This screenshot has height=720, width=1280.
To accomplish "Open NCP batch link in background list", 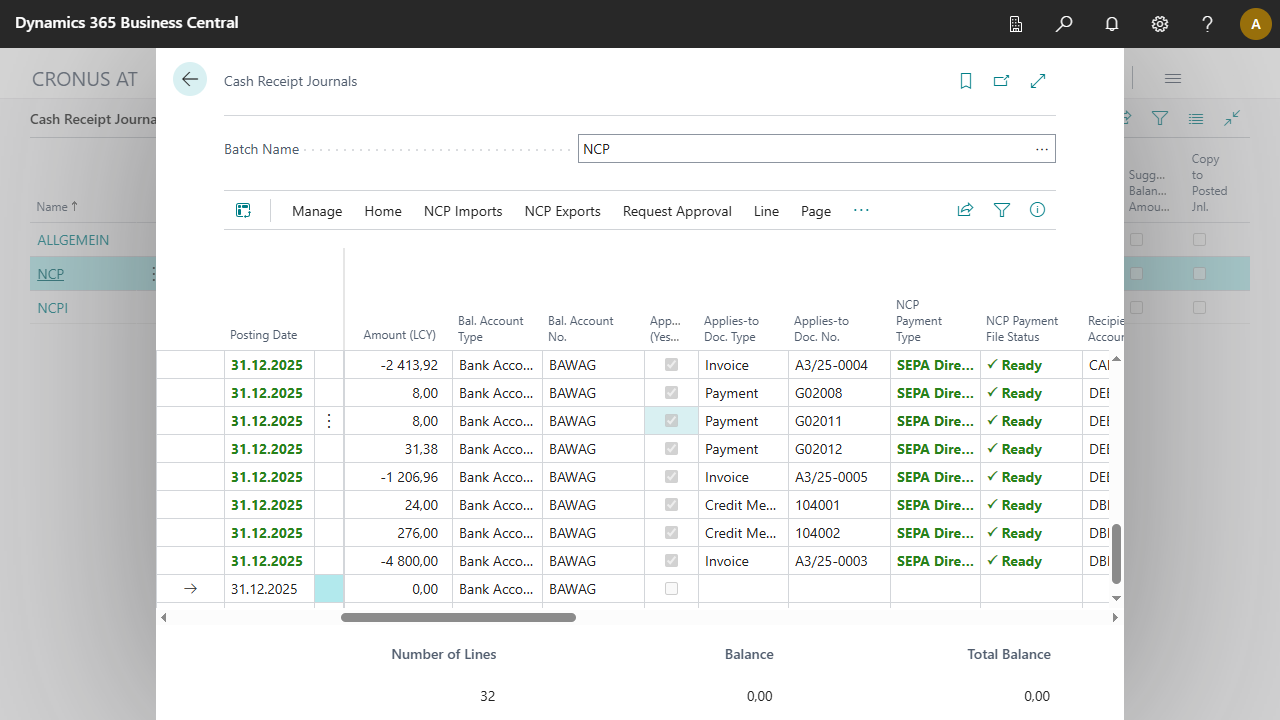I will 50,274.
